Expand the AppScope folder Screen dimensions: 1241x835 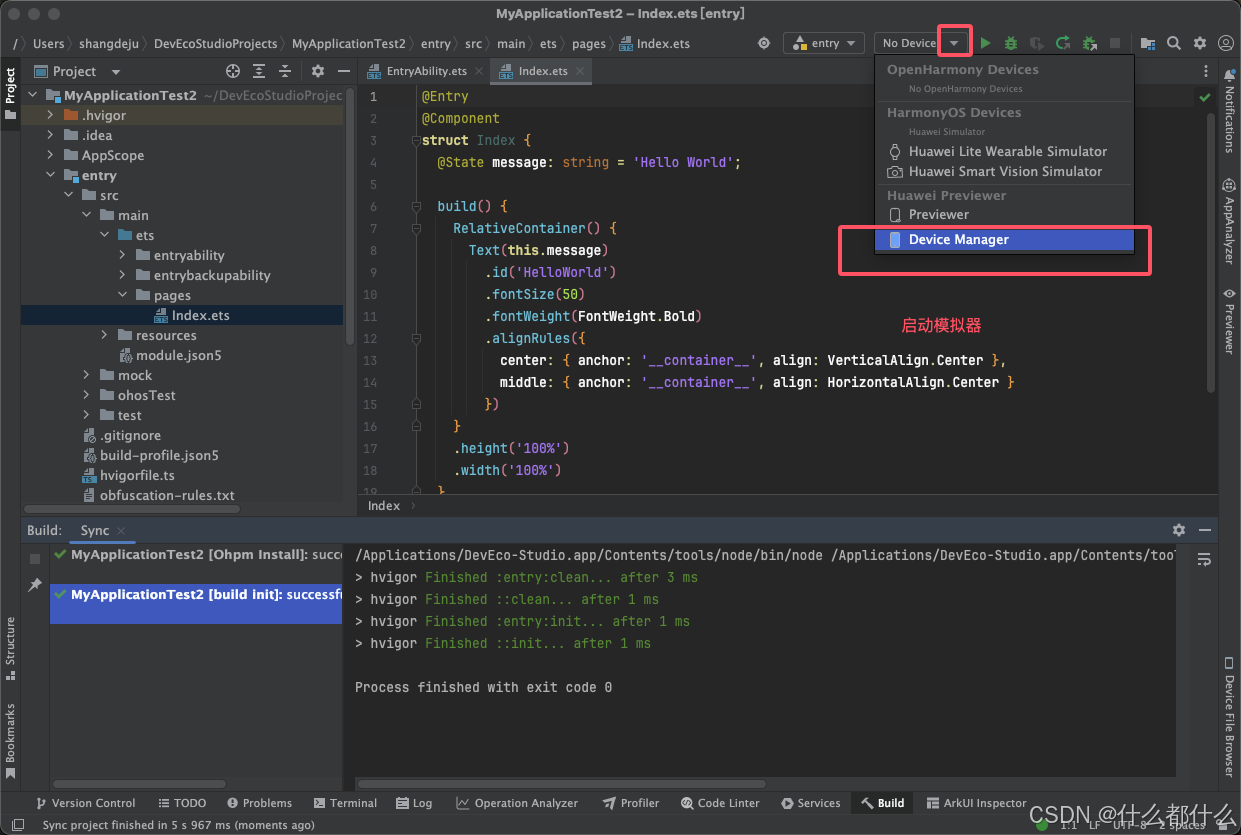tap(51, 155)
